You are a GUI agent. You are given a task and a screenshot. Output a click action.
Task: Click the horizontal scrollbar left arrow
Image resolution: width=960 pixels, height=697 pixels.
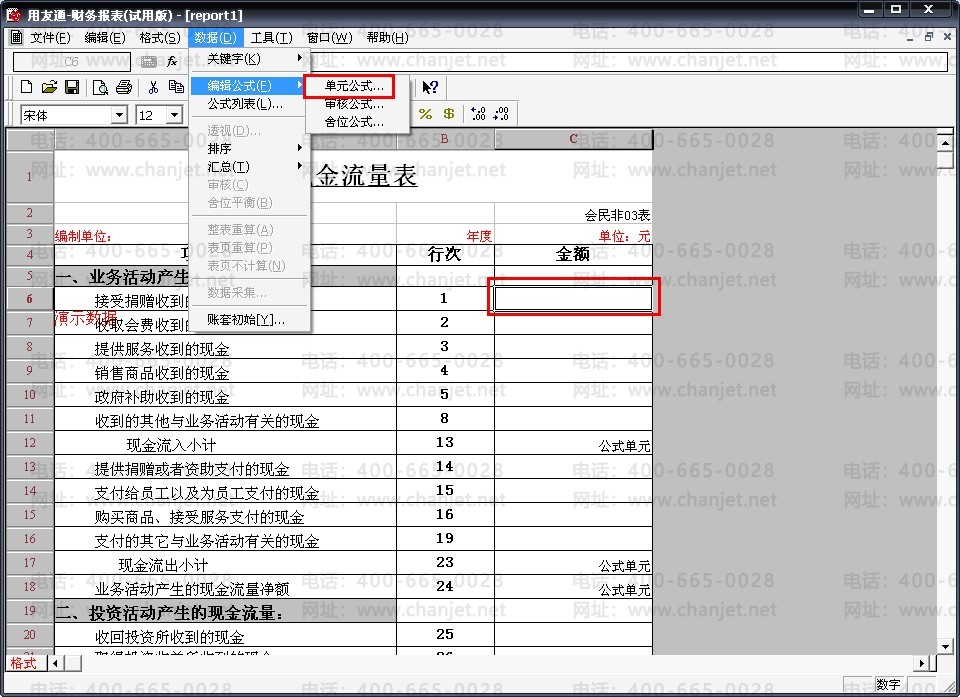point(55,663)
